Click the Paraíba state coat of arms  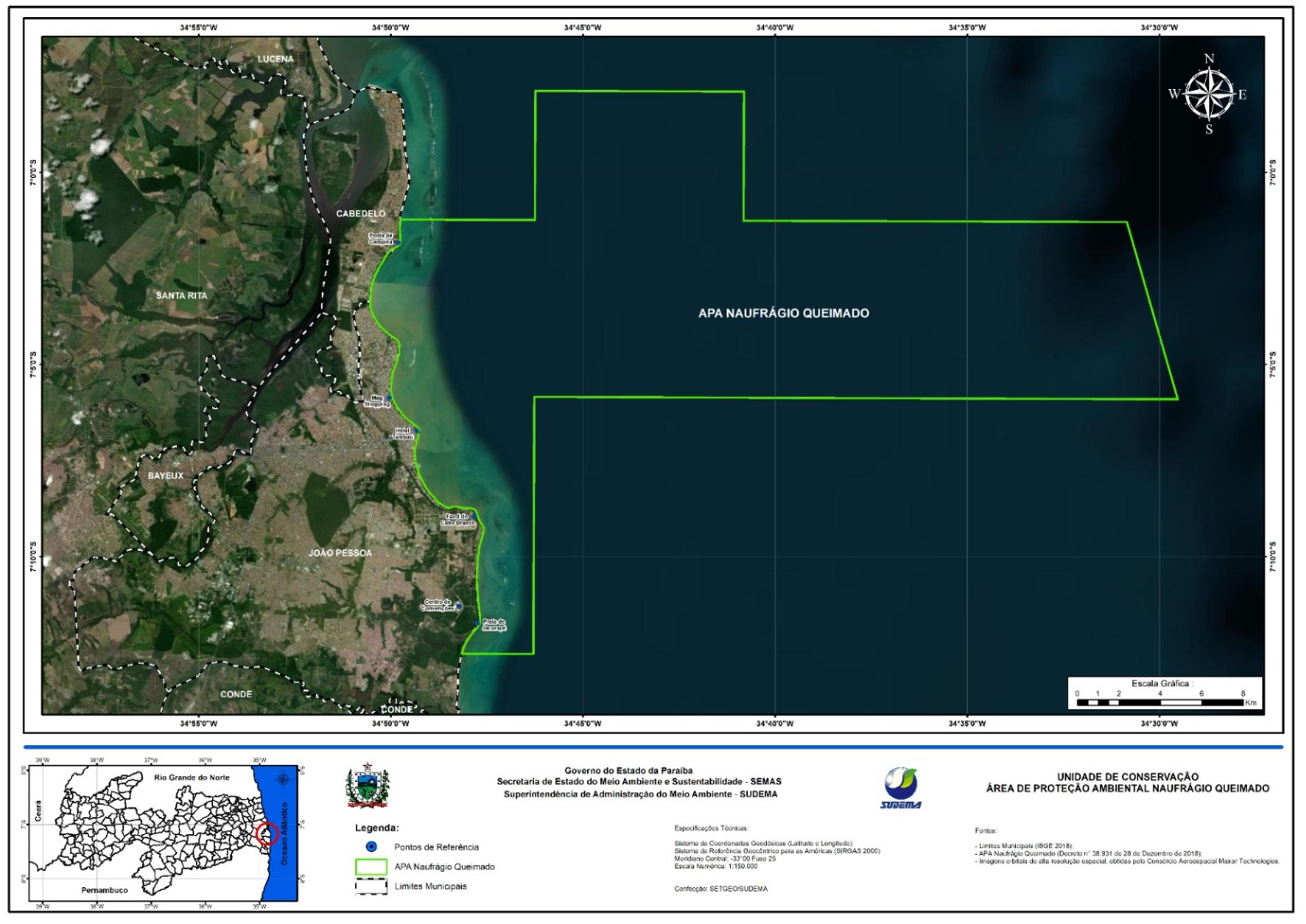point(367,786)
